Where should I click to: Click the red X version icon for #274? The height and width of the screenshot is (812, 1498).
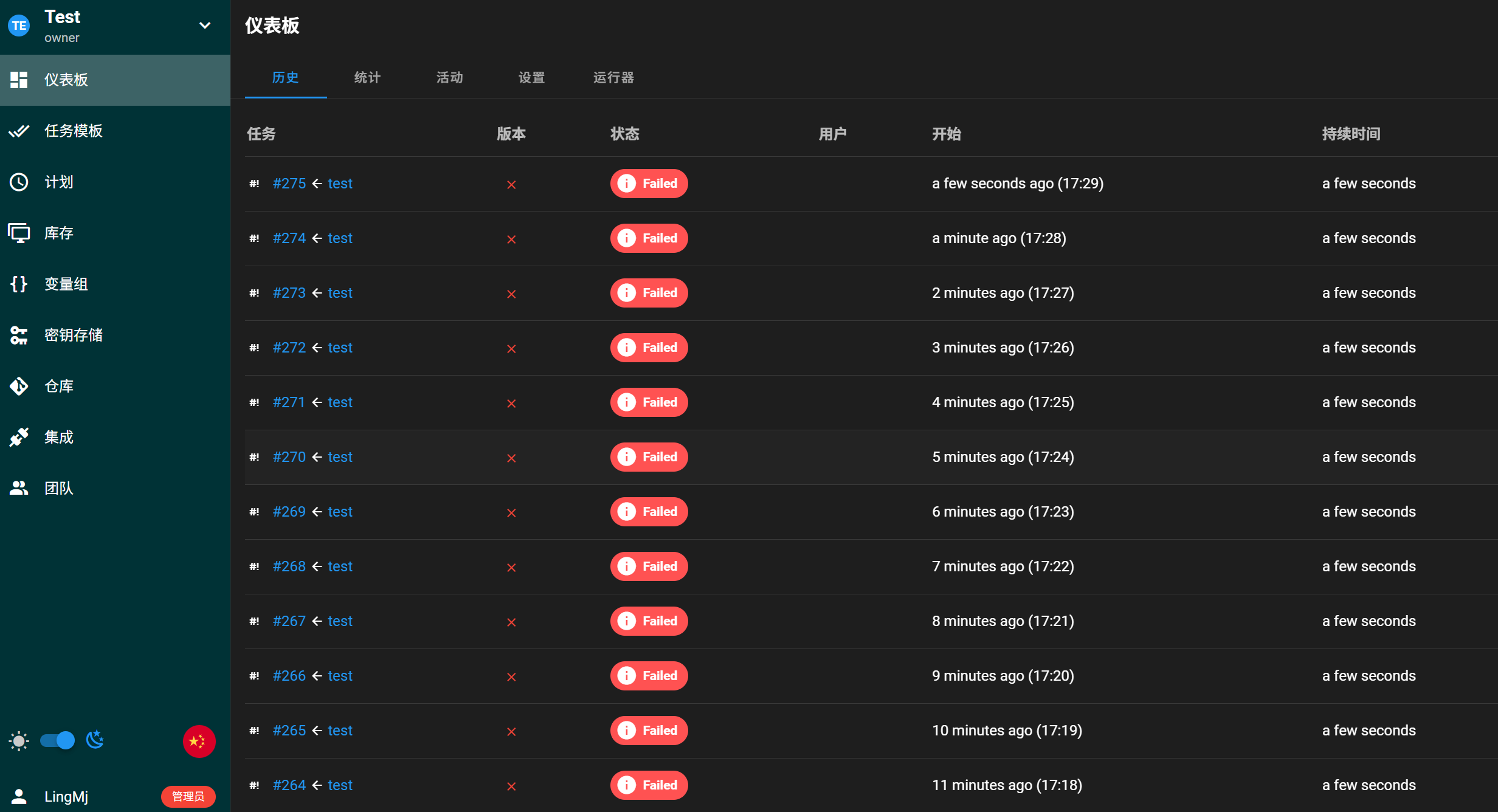tap(511, 239)
